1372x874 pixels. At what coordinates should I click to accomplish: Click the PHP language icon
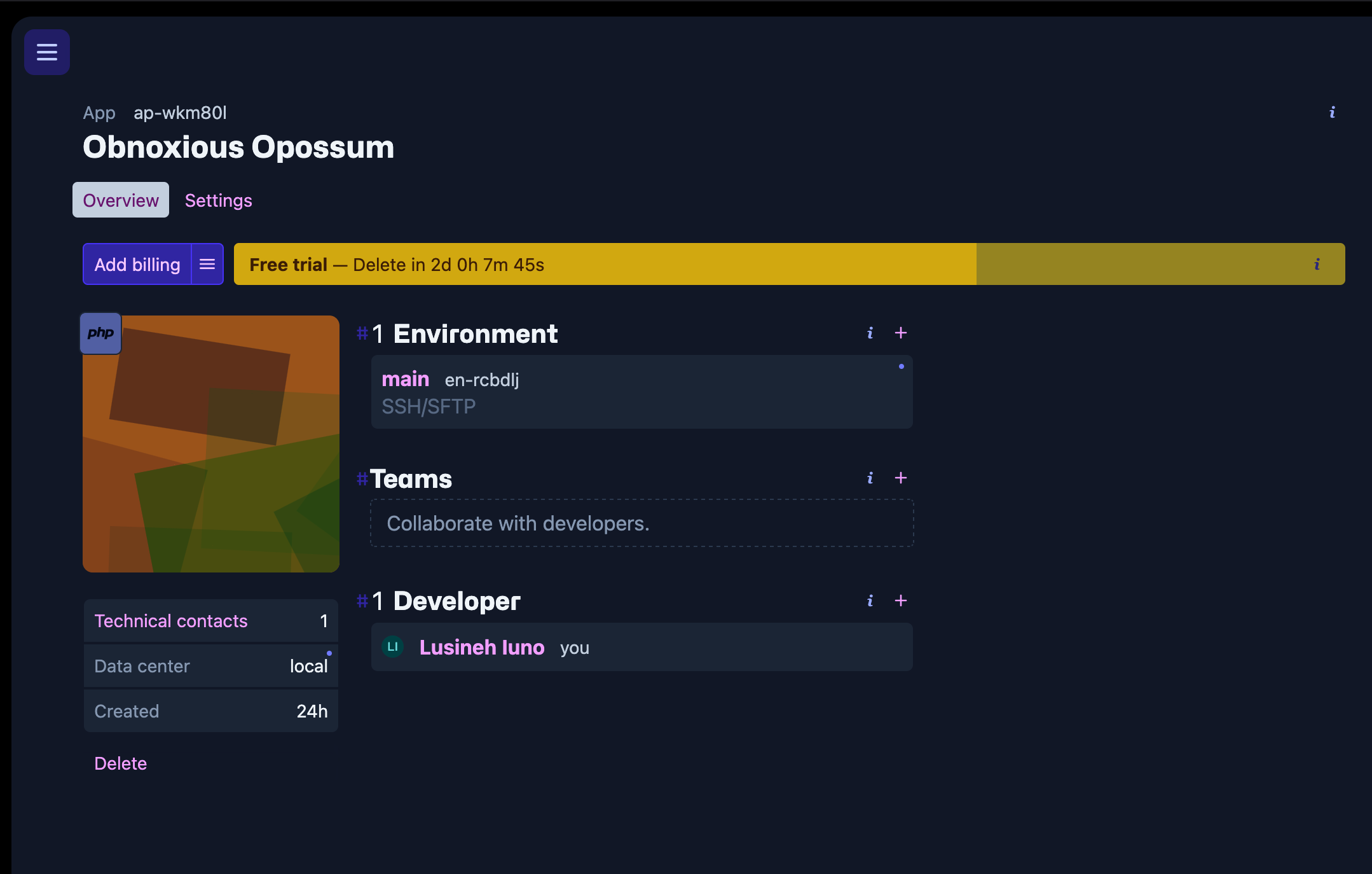click(100, 333)
